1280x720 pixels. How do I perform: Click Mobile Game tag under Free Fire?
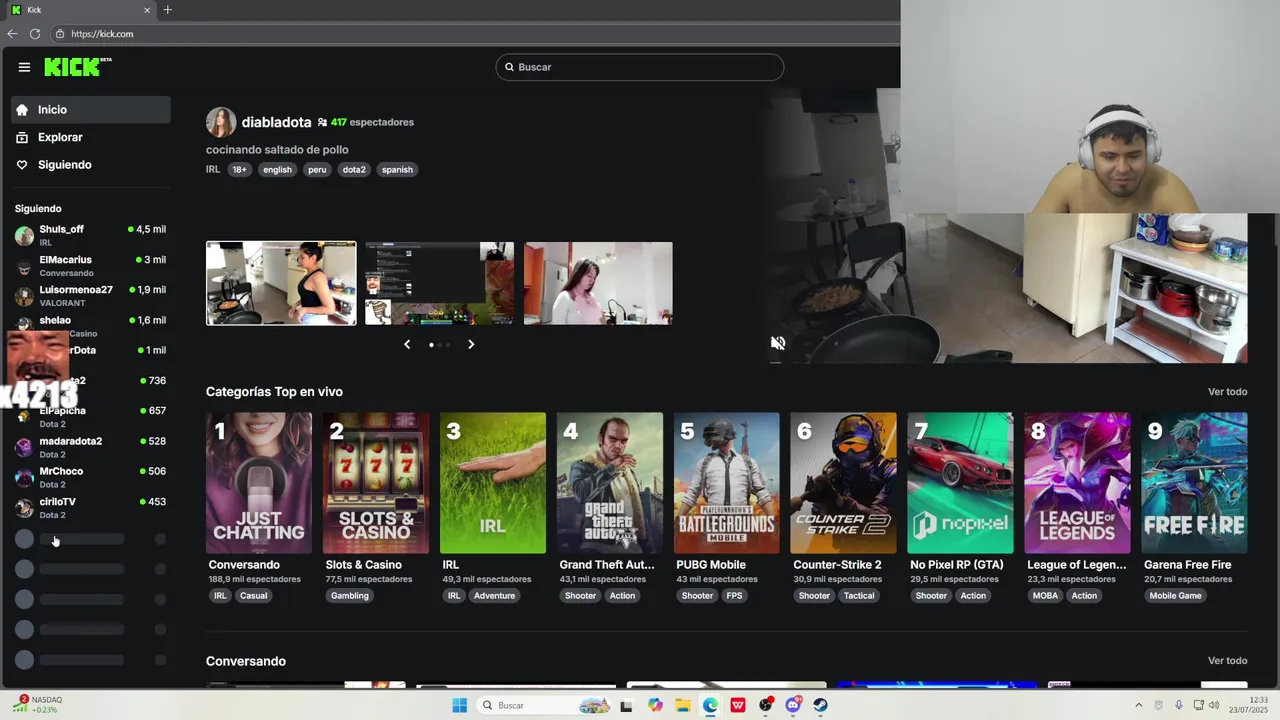pos(1175,596)
